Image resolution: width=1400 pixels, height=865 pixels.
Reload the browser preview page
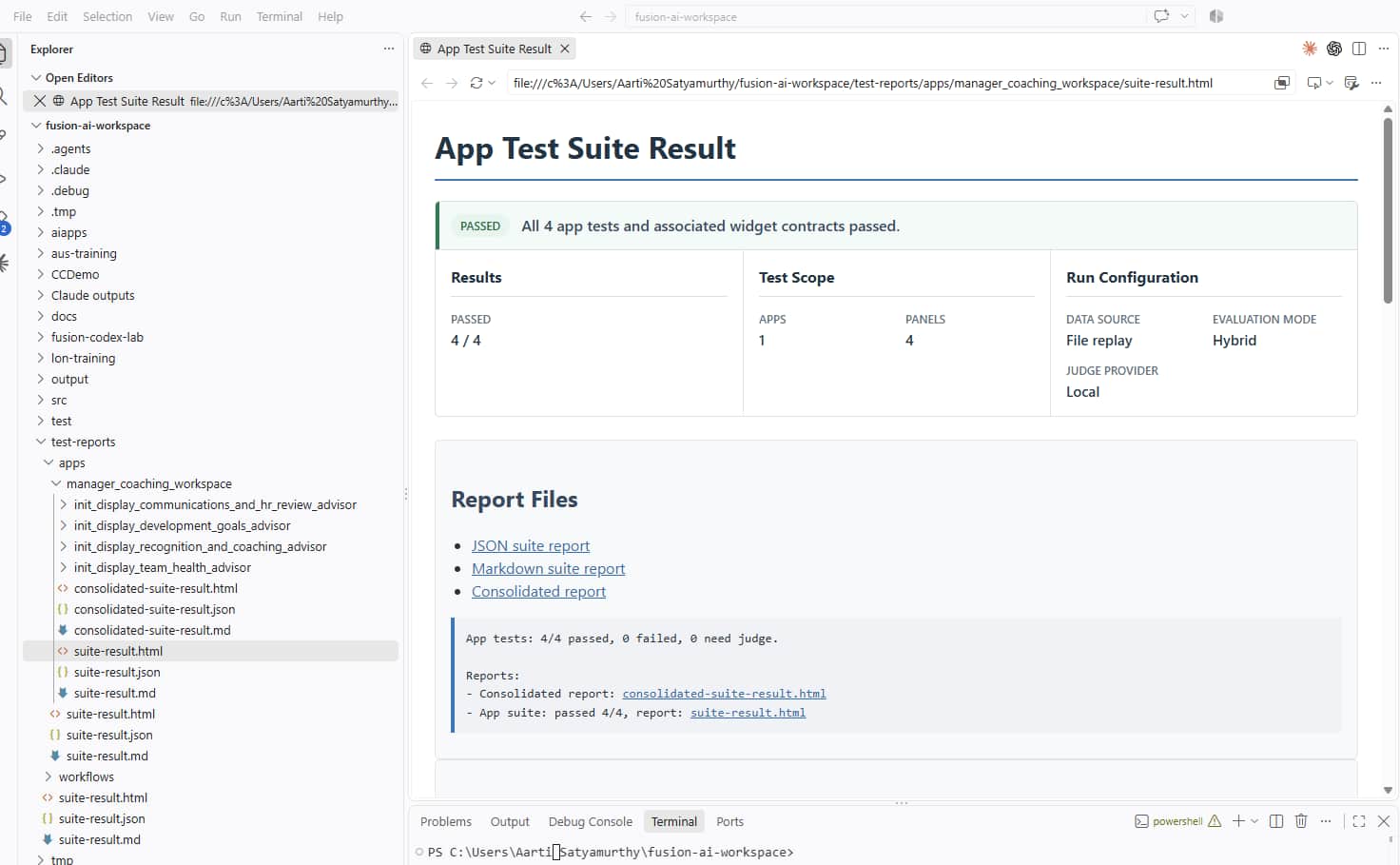[x=476, y=83]
